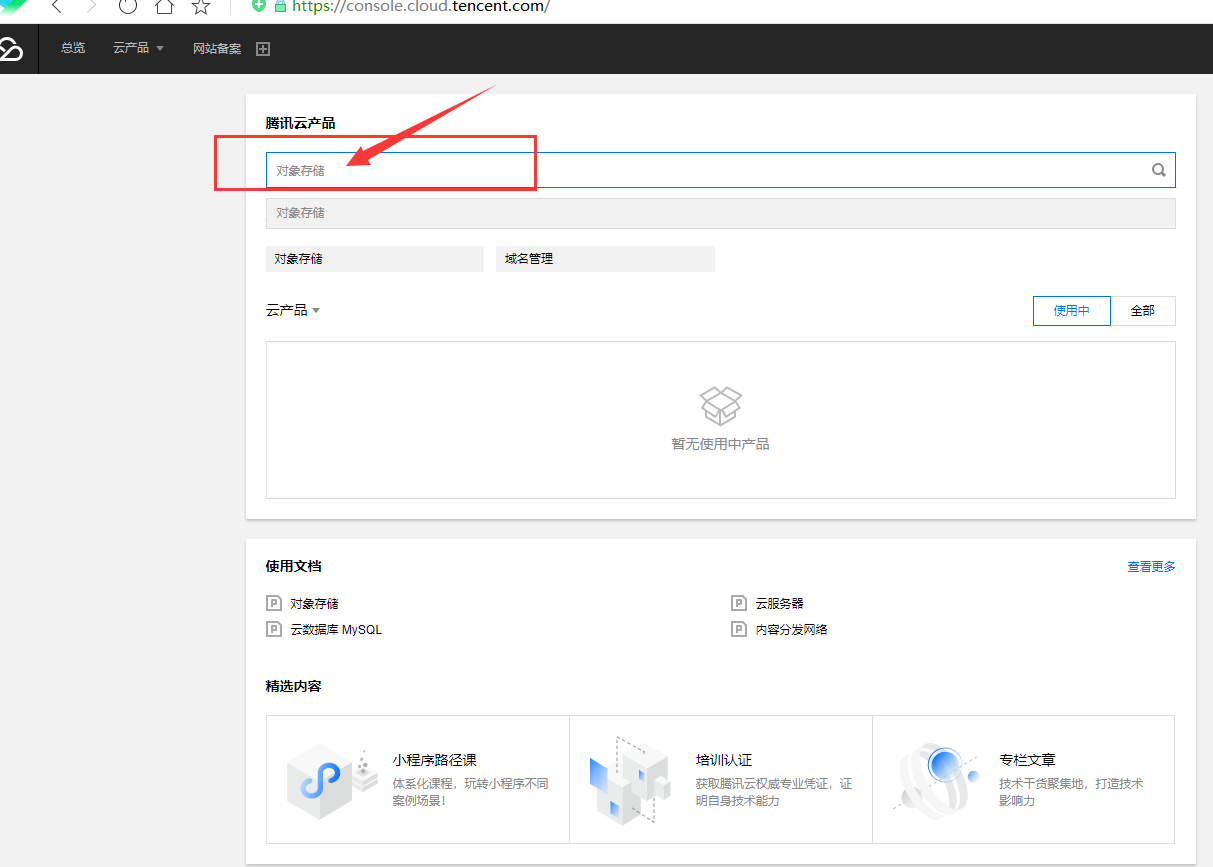Select the 对象存储 search suggestion row
The width and height of the screenshot is (1213, 867).
tap(720, 213)
